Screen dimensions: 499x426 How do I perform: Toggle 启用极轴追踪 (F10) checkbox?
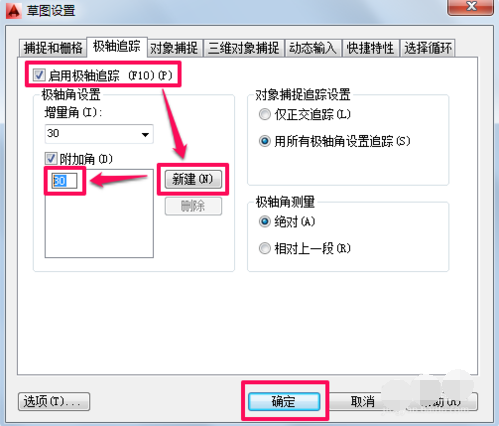39,75
